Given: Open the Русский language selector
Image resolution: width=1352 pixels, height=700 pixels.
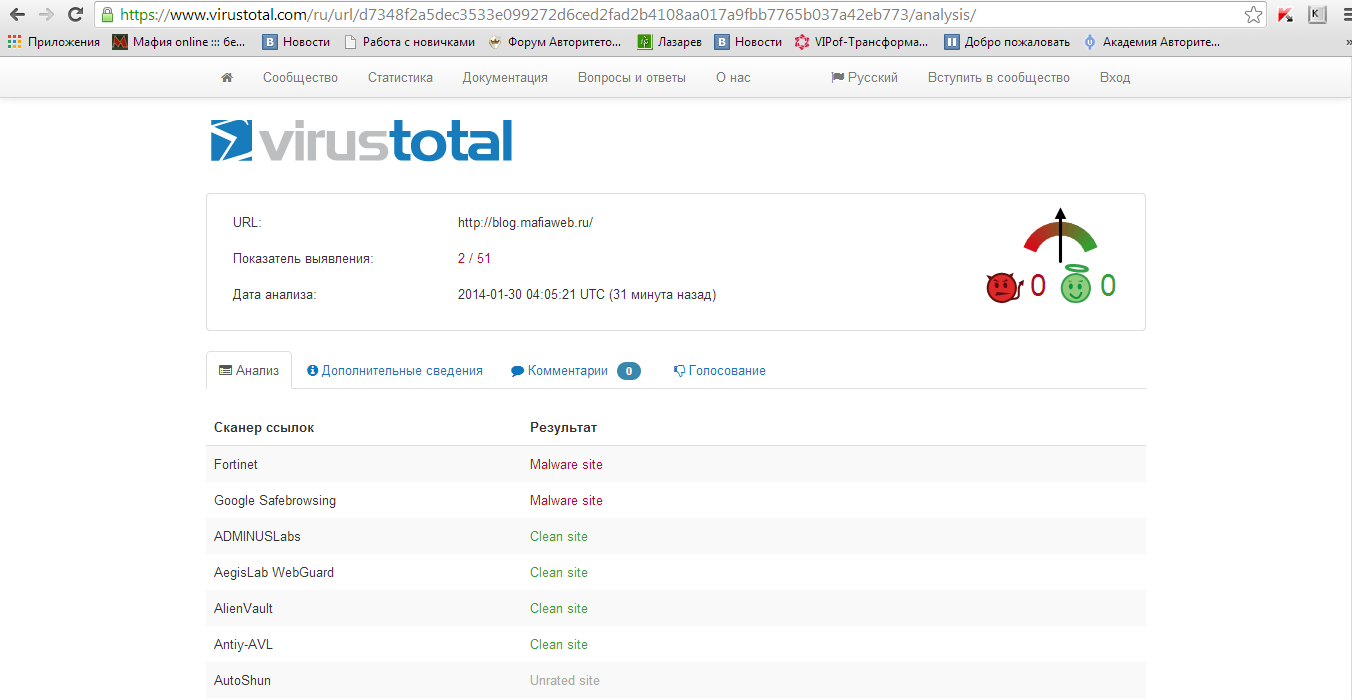Looking at the screenshot, I should [864, 78].
